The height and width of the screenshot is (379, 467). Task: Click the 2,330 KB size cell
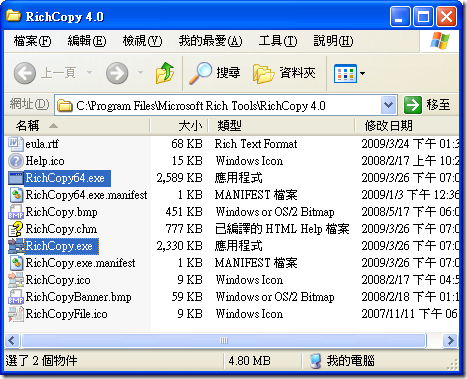tap(180, 246)
